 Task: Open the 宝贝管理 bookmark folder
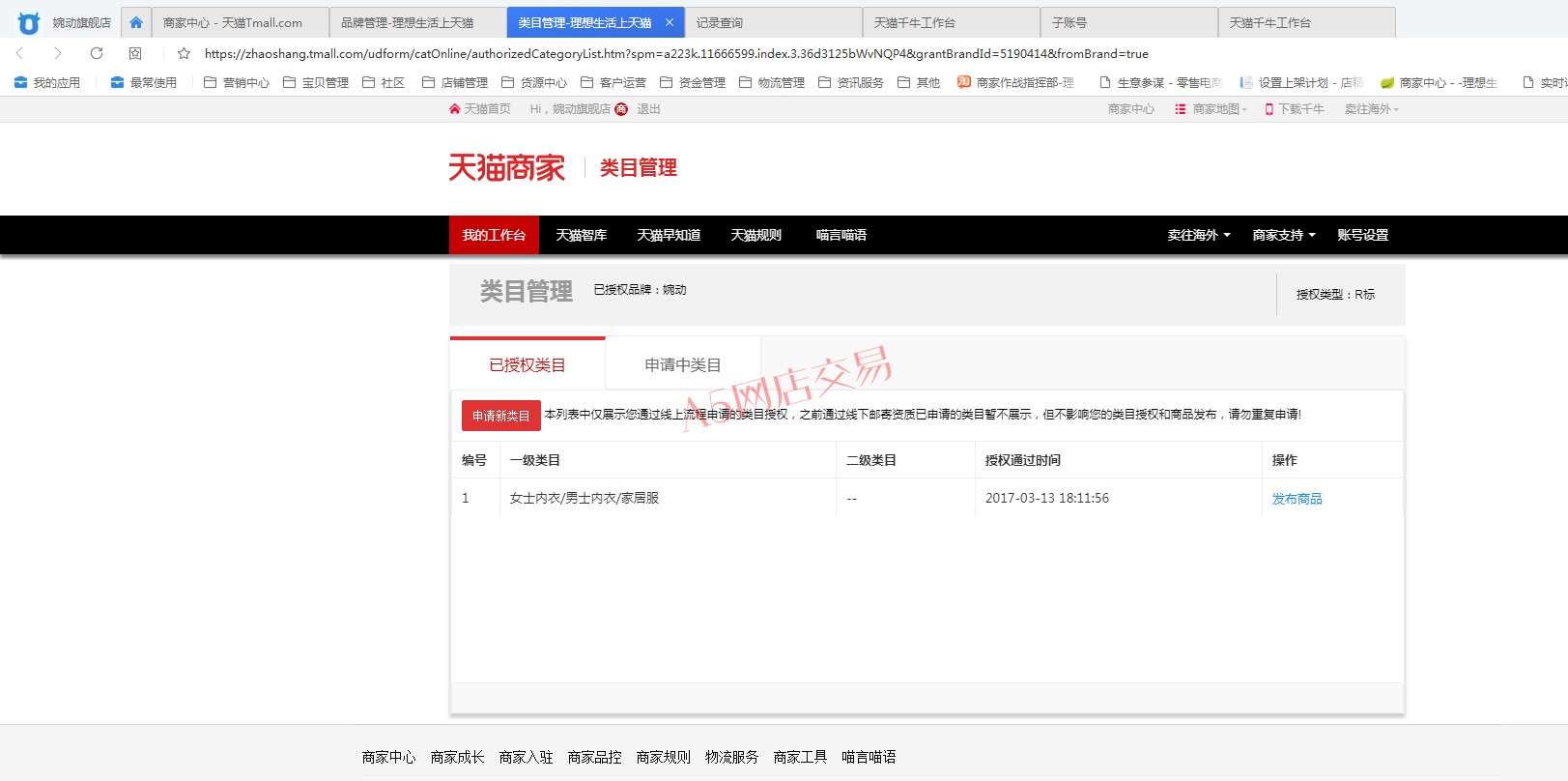(316, 82)
